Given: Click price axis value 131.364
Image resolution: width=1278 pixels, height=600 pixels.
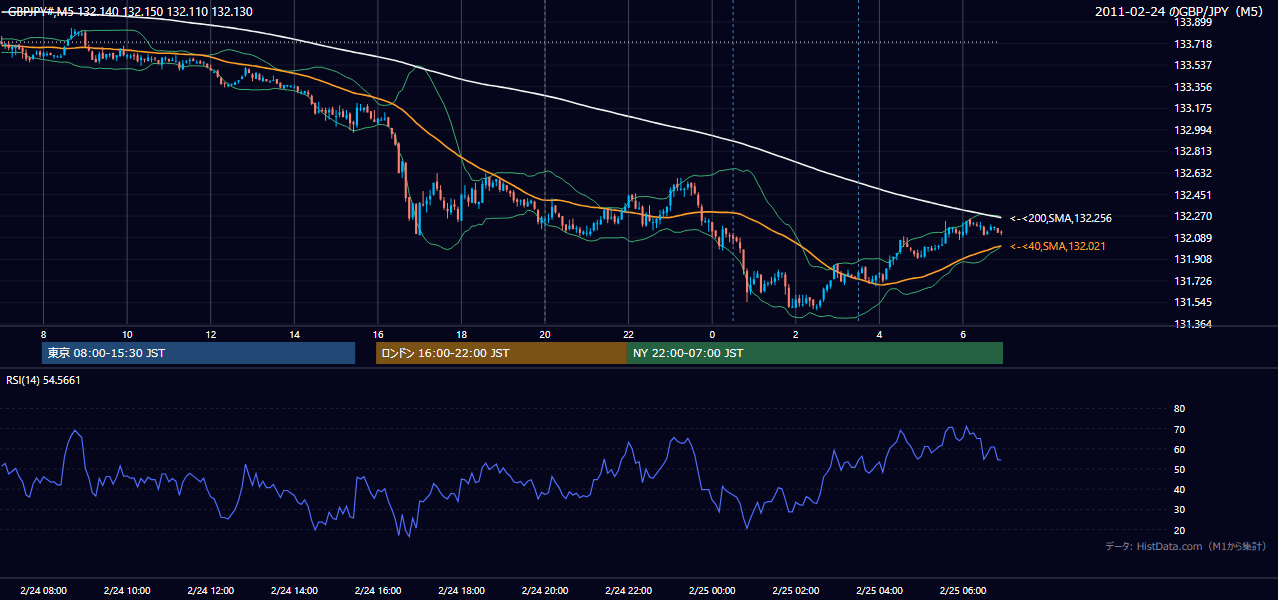Looking at the screenshot, I should click(x=1193, y=324).
